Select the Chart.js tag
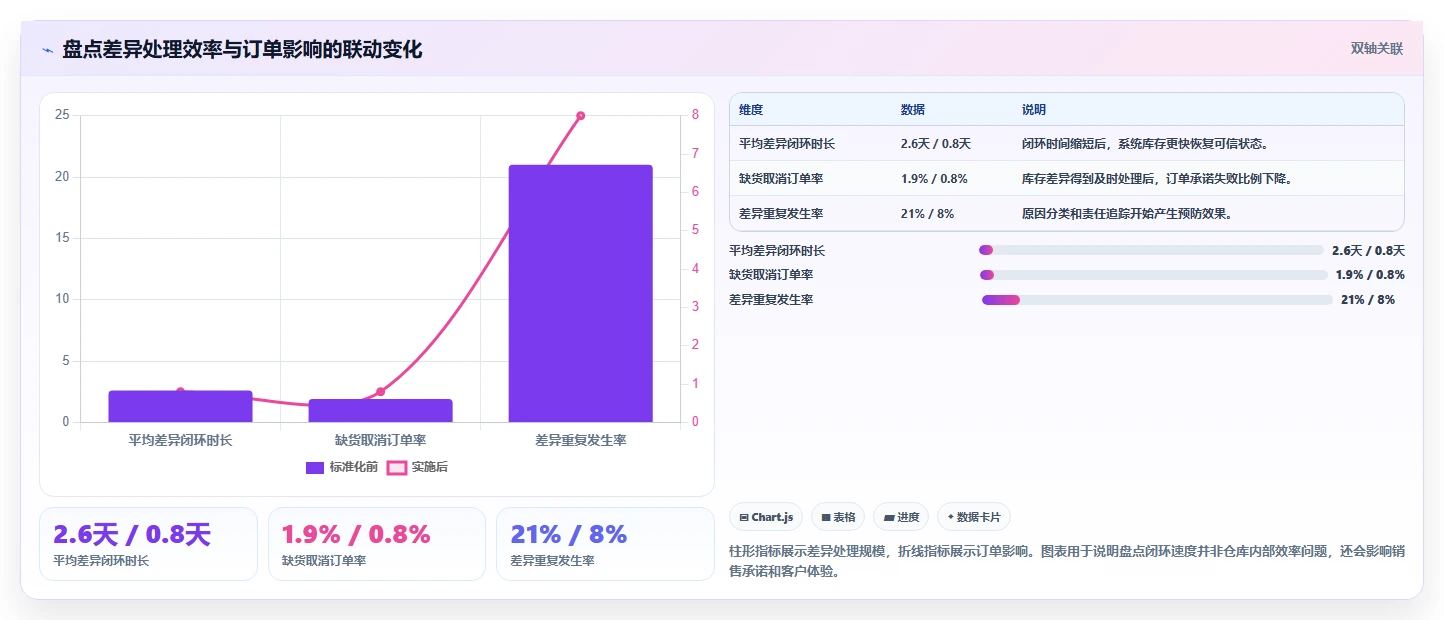1444x620 pixels. pos(766,517)
